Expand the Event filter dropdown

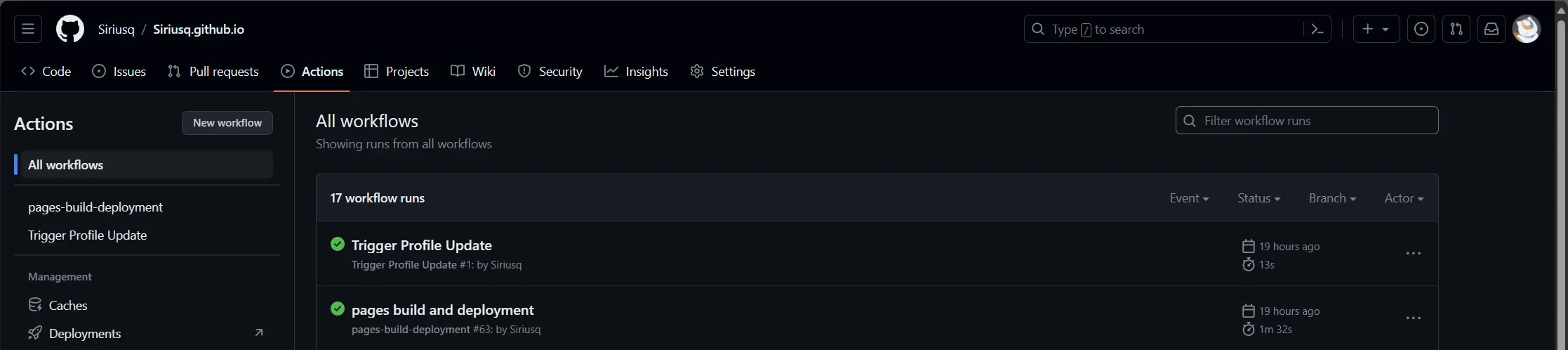coord(1189,198)
